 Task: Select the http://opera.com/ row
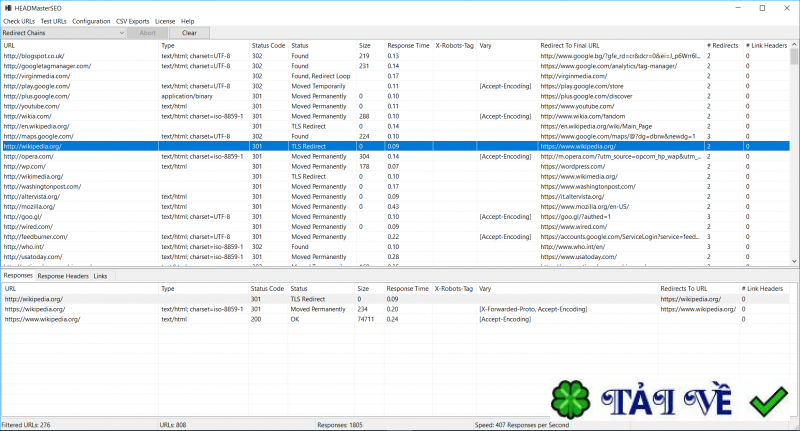click(x=395, y=156)
